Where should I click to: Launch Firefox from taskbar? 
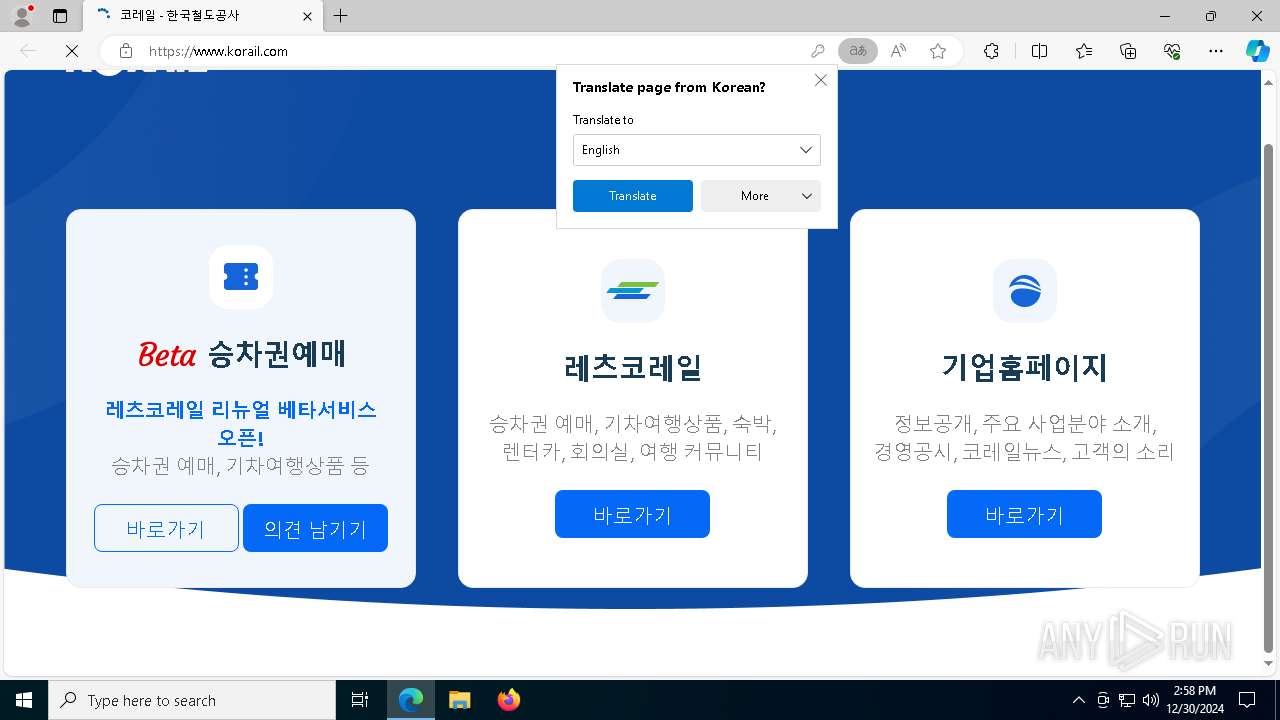(x=508, y=700)
